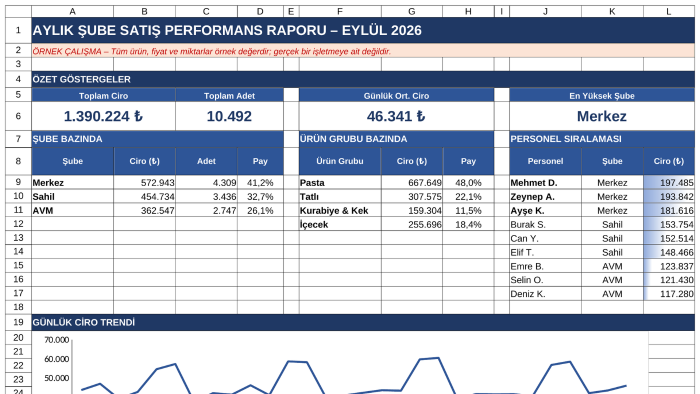
Task: Select AVM revenue cell 362.547
Action: point(144,210)
